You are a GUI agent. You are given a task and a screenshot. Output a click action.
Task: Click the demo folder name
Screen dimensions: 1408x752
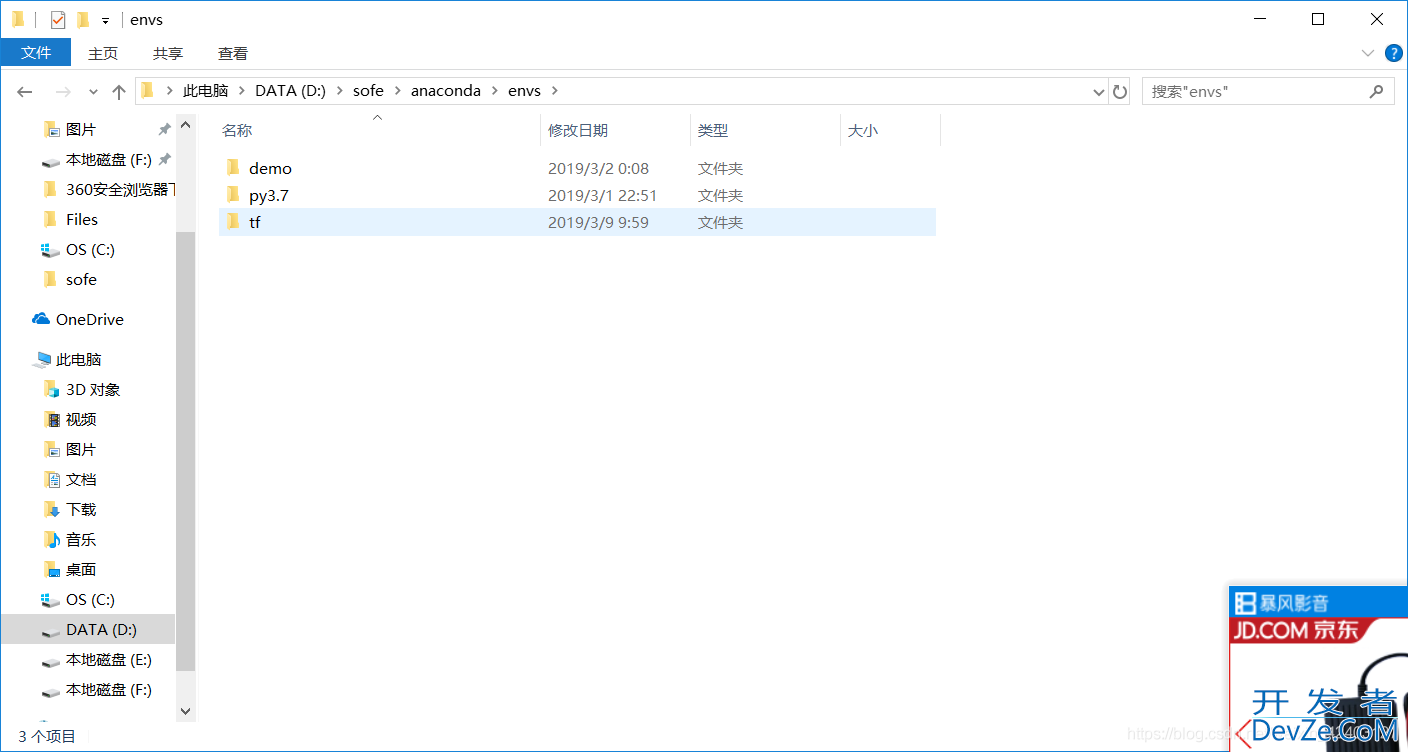[270, 168]
